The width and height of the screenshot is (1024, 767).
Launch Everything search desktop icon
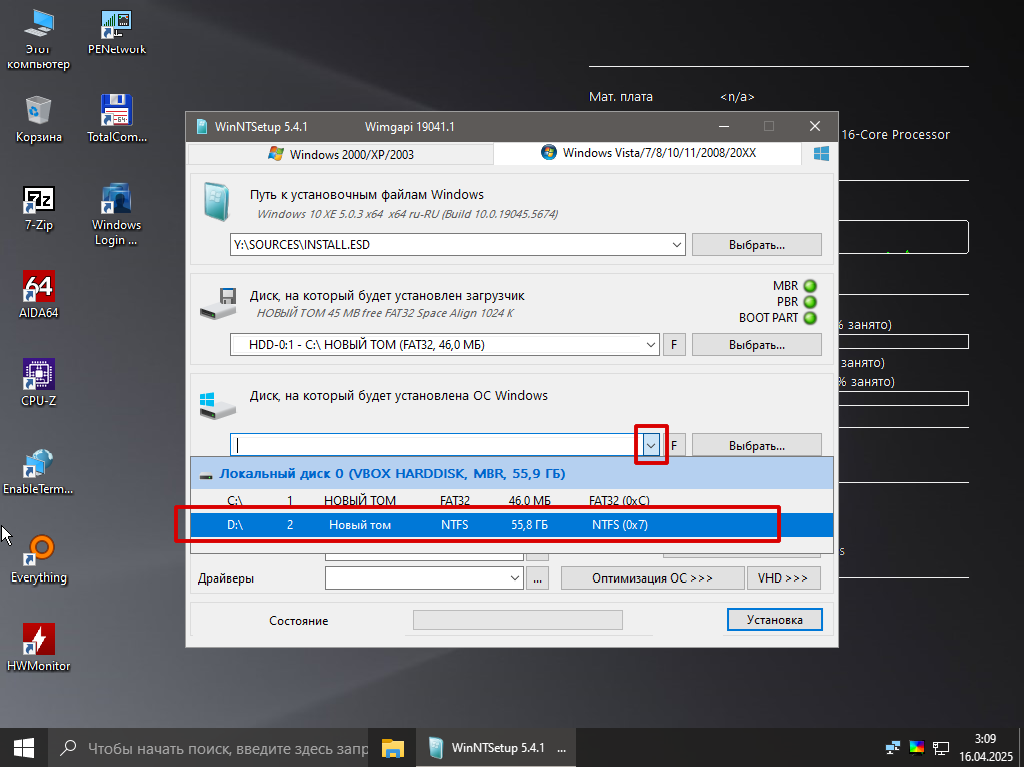click(x=39, y=560)
